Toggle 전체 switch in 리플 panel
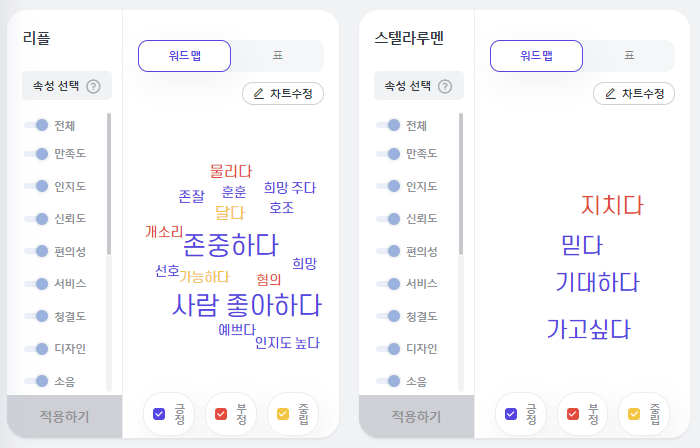Viewport: 700px width, 448px height. pos(36,125)
